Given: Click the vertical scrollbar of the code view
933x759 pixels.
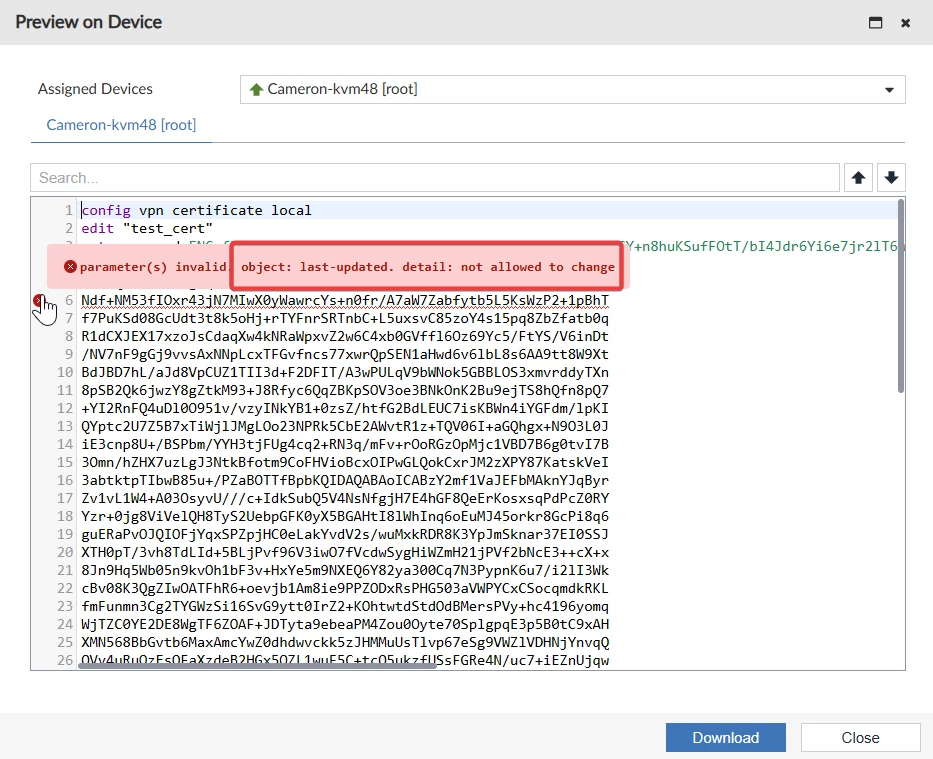Looking at the screenshot, I should tap(901, 296).
